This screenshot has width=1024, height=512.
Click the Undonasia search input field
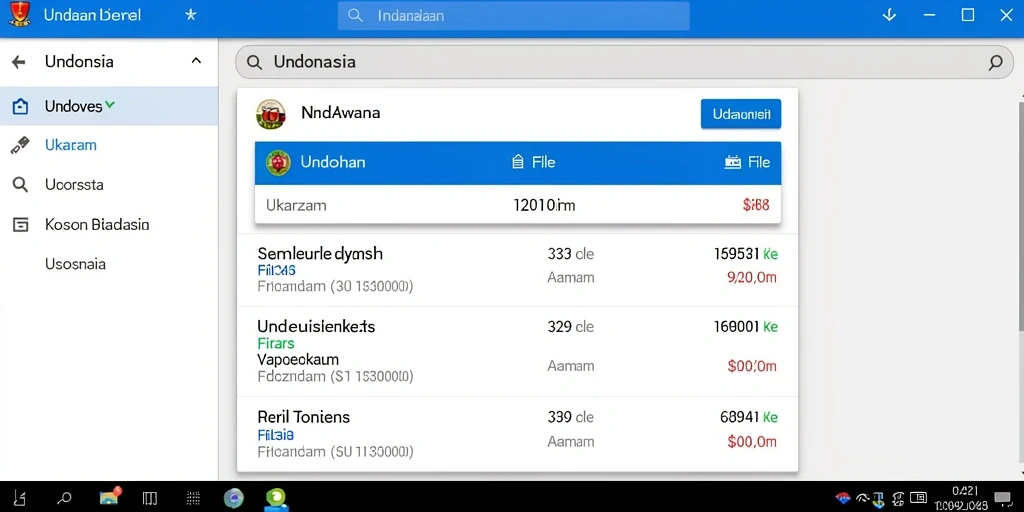[624, 62]
